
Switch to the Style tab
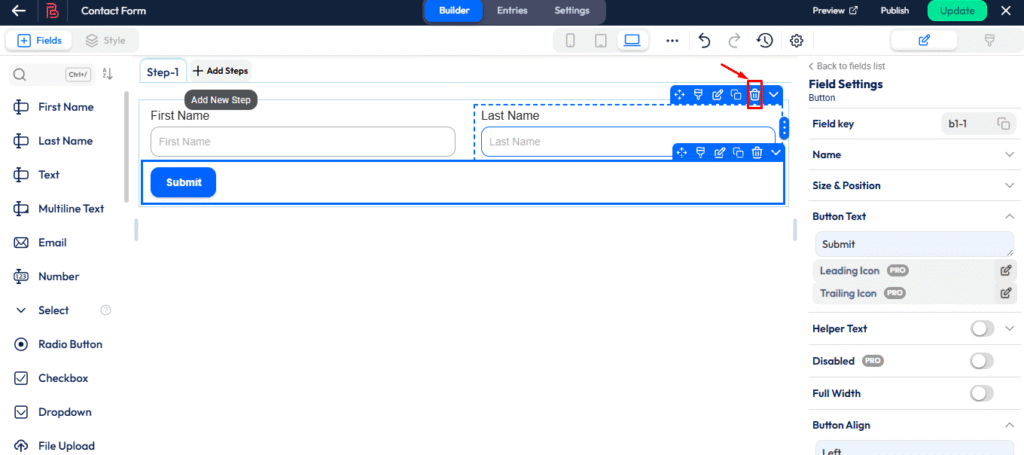105,40
